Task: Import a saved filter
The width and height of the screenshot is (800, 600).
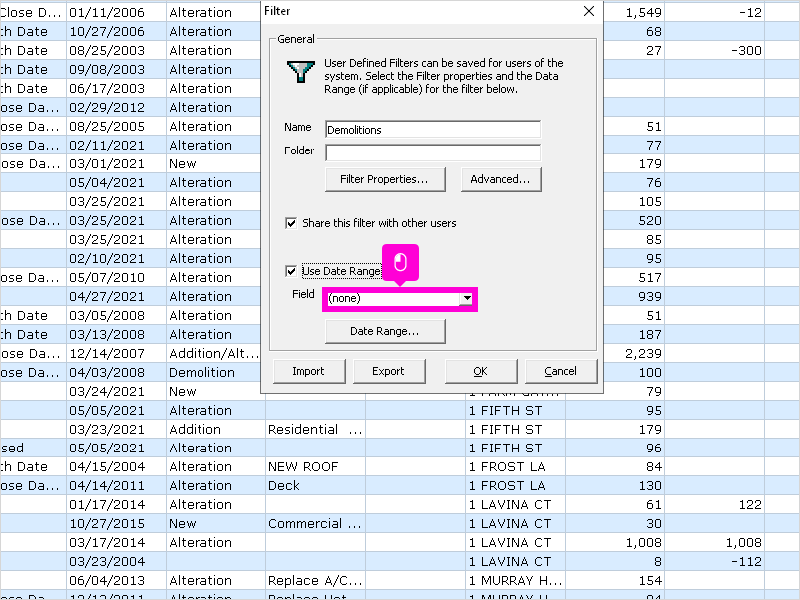Action: (309, 371)
